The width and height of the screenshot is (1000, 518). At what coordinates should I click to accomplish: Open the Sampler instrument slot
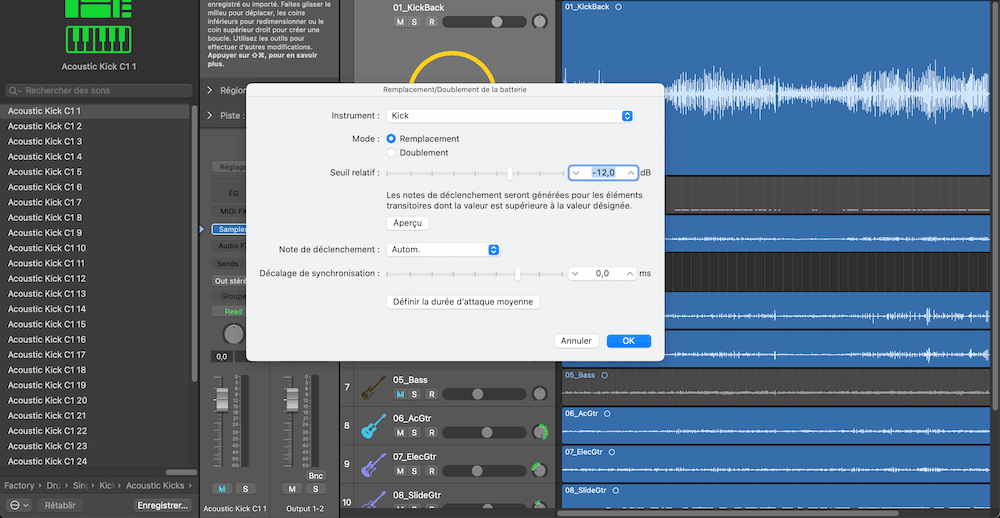pos(229,229)
